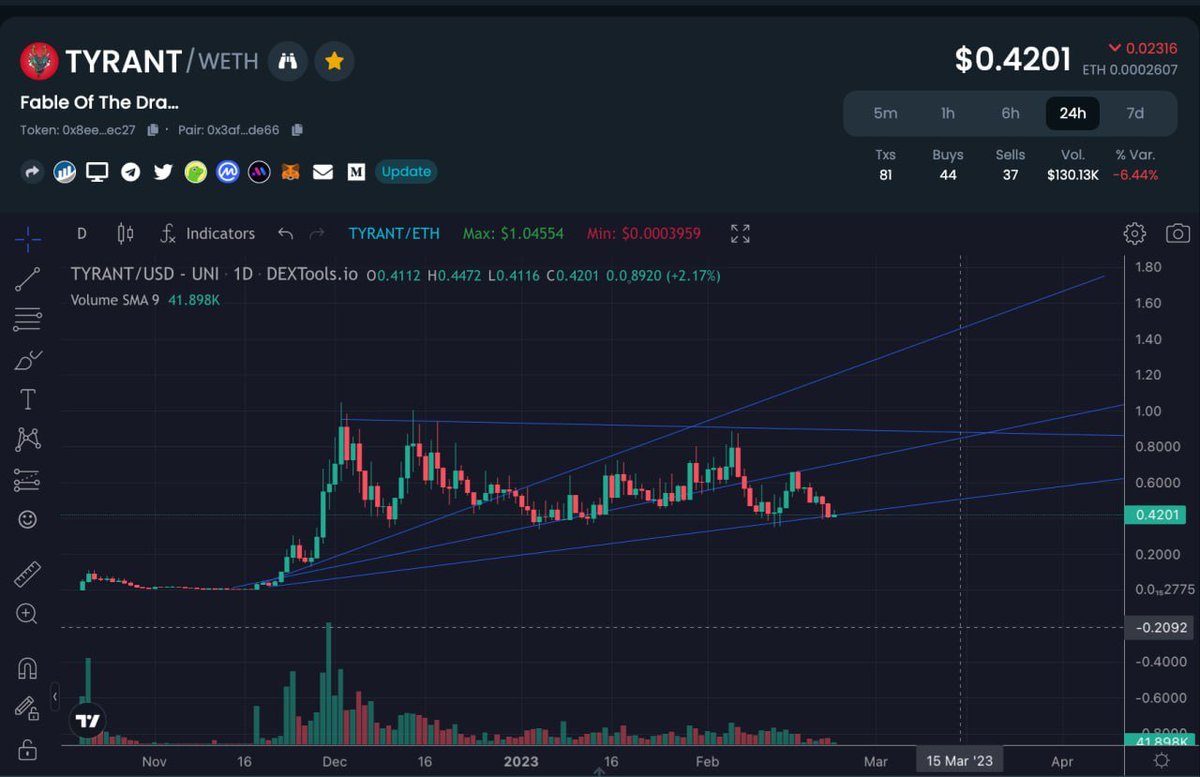The height and width of the screenshot is (777, 1200).
Task: Click the share arrow icon
Action: pos(32,172)
